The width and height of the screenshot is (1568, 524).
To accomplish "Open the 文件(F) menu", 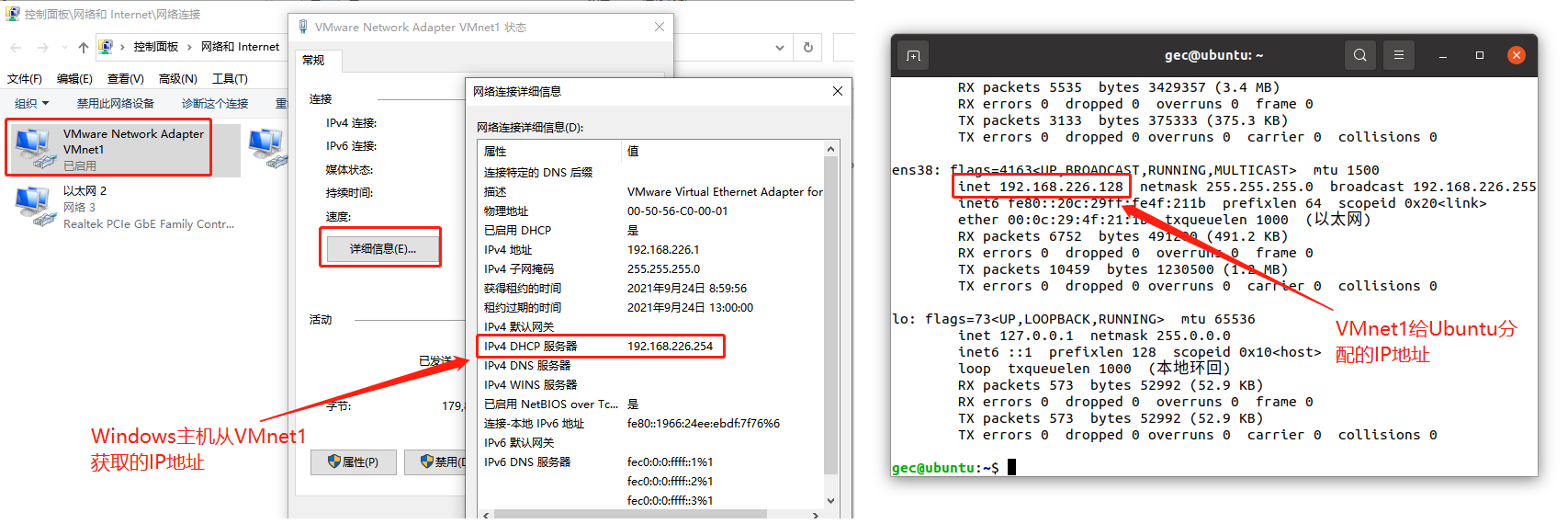I will point(25,79).
